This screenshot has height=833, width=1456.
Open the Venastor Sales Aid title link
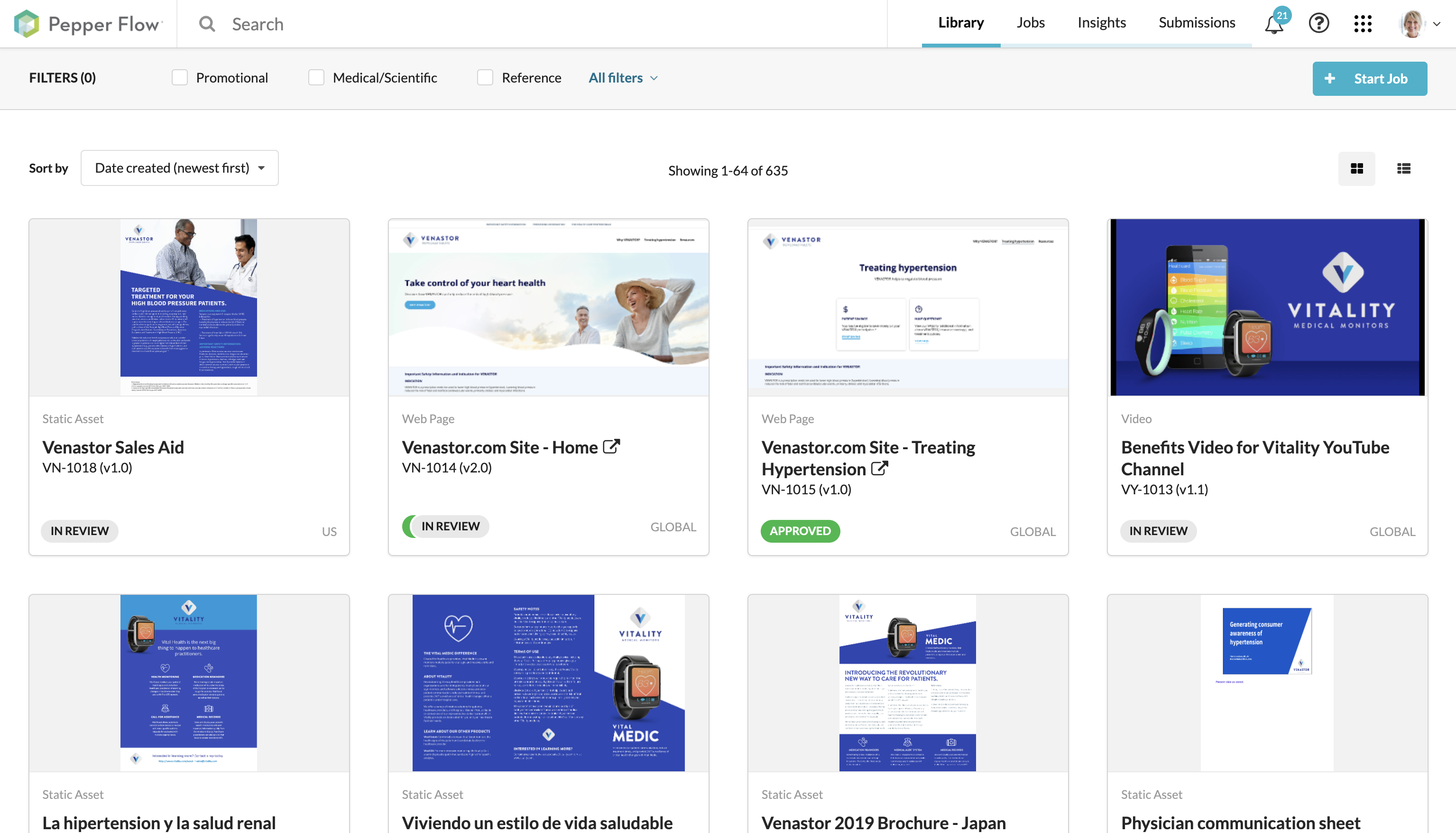tap(113, 447)
